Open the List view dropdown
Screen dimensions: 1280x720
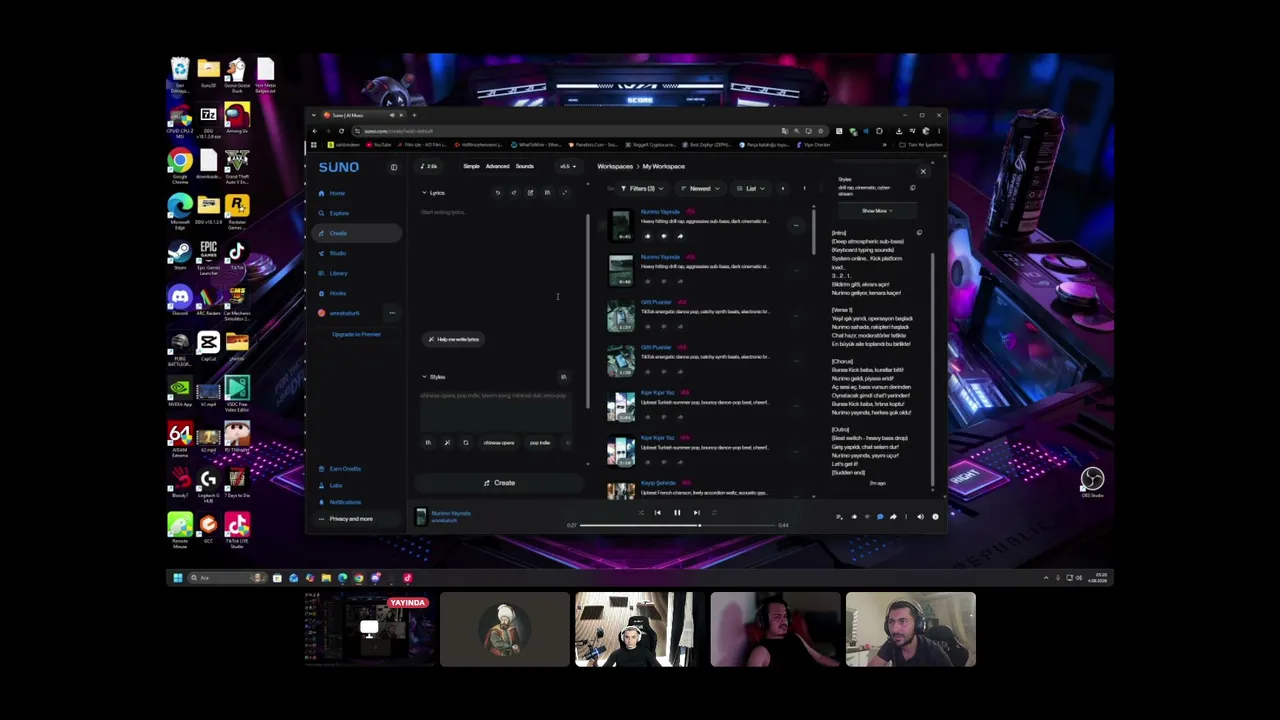[750, 189]
